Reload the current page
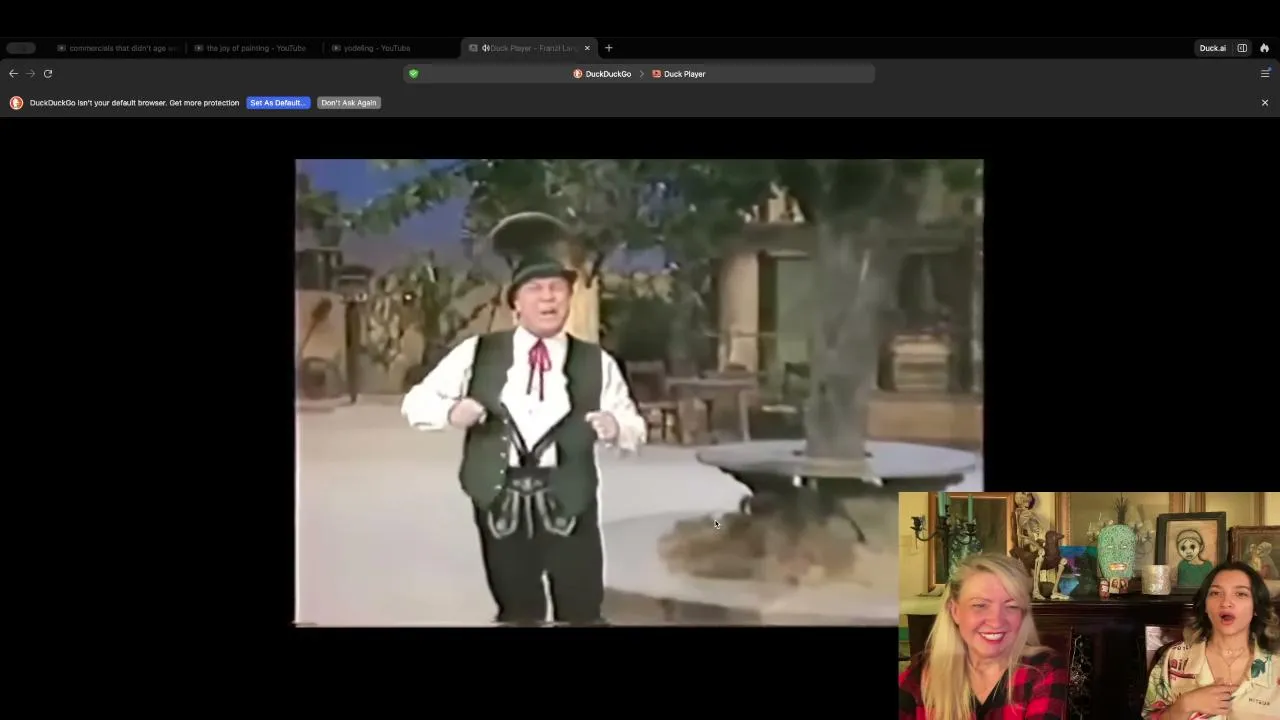Viewport: 1280px width, 720px height. [x=48, y=73]
